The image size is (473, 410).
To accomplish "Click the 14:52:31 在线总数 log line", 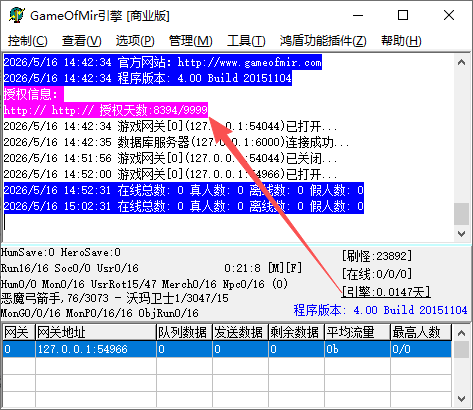I will [x=184, y=190].
